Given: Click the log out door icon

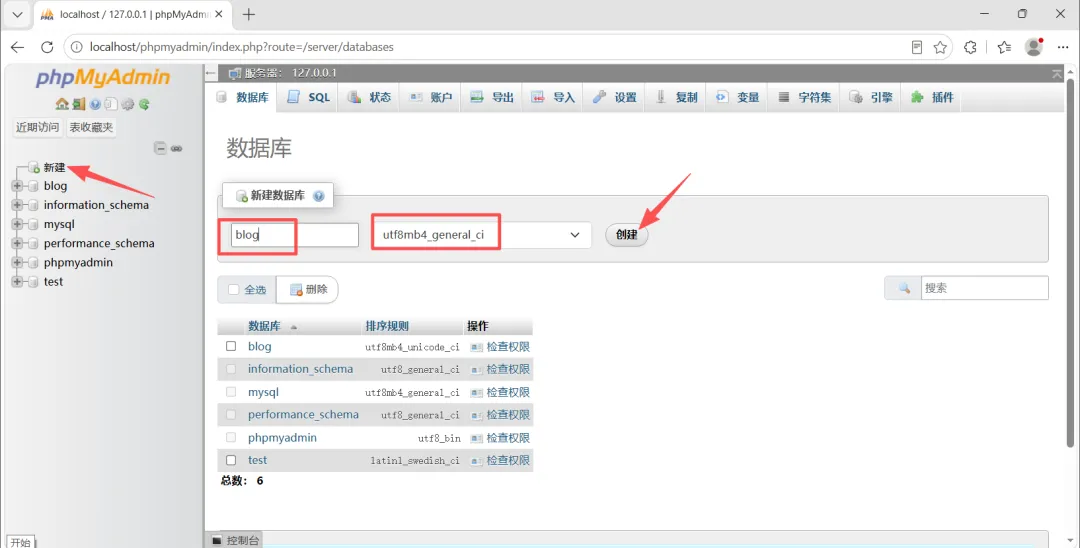Looking at the screenshot, I should 79,105.
